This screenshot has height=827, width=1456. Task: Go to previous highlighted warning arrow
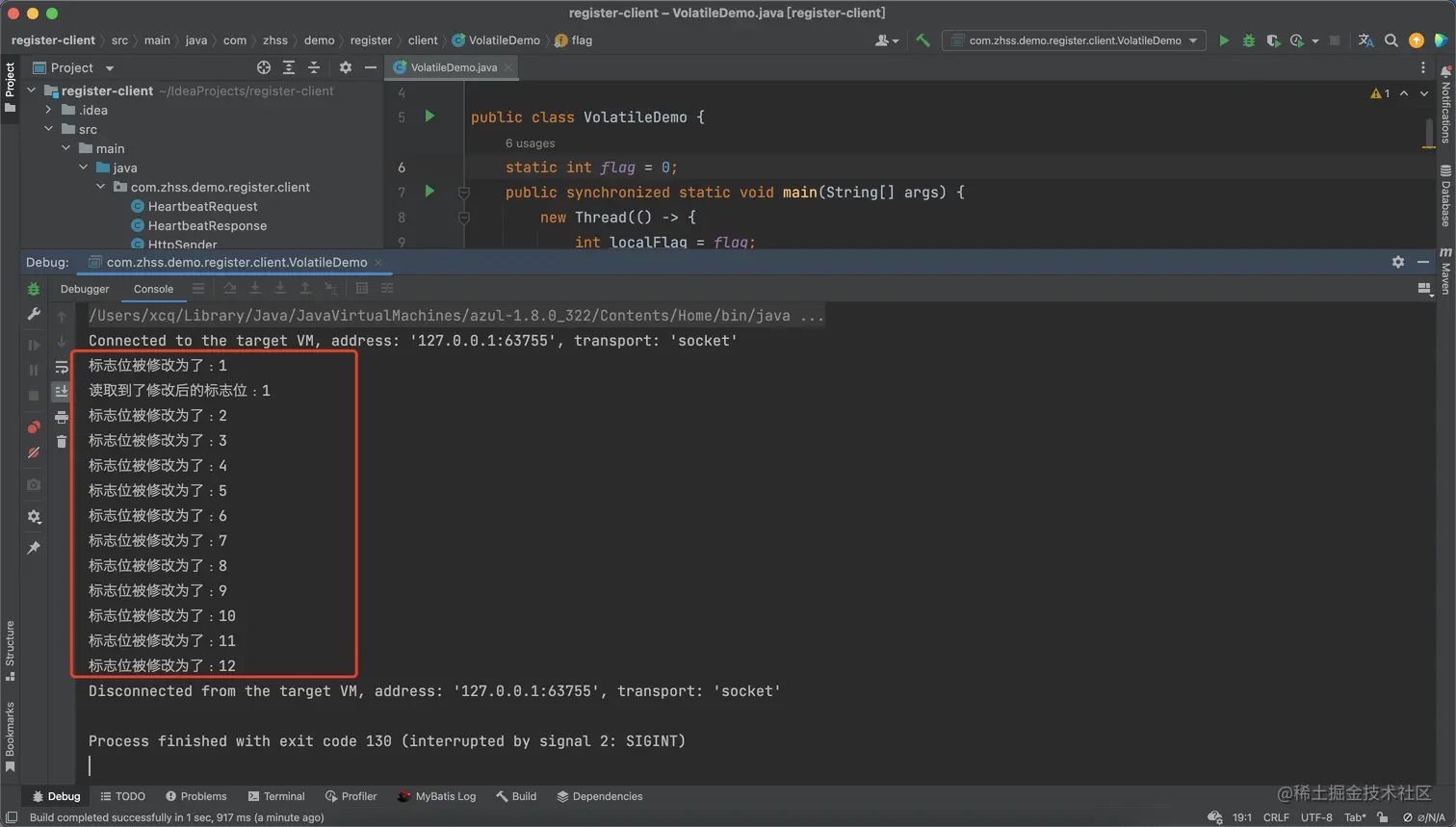pyautogui.click(x=1404, y=93)
